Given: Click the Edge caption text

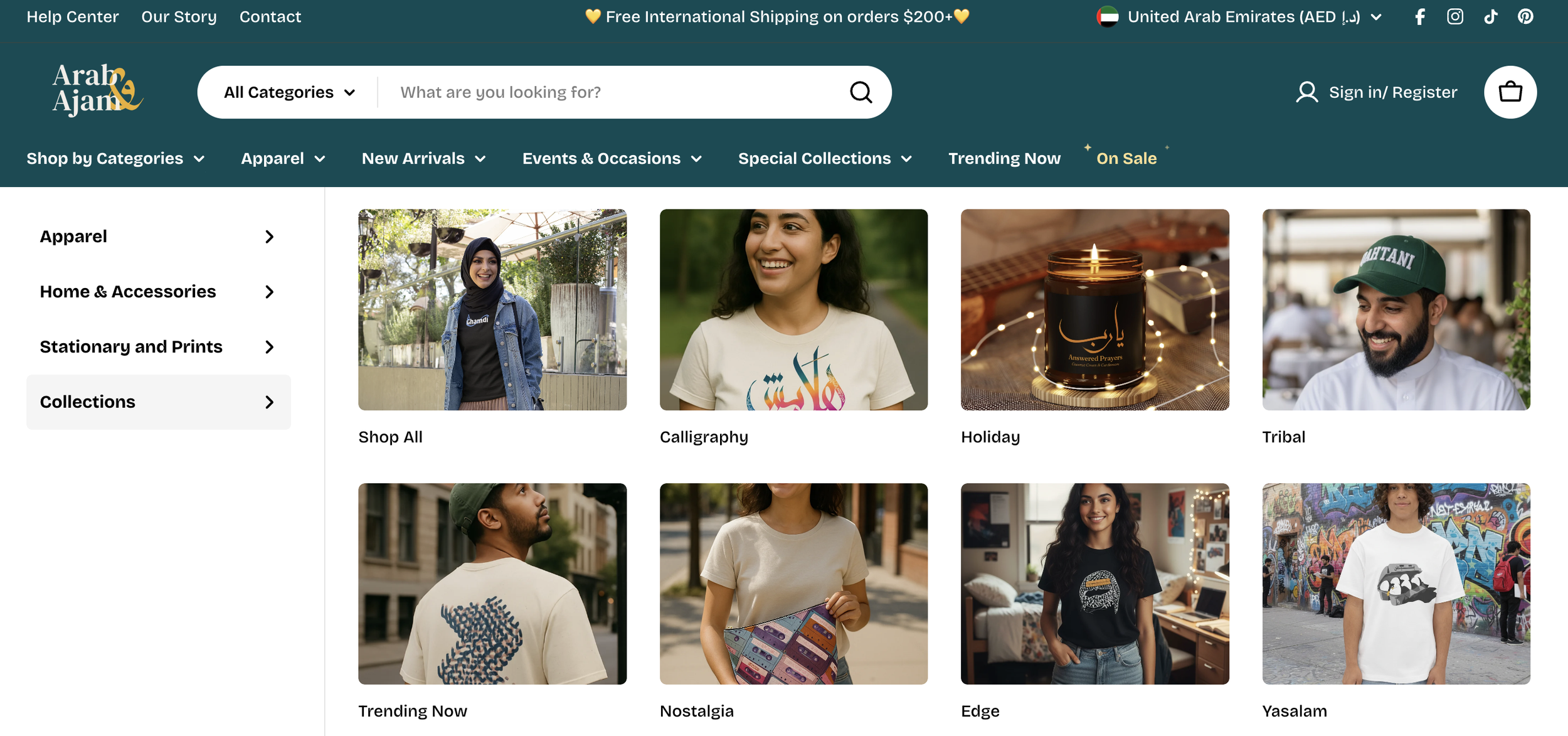Looking at the screenshot, I should pos(980,712).
